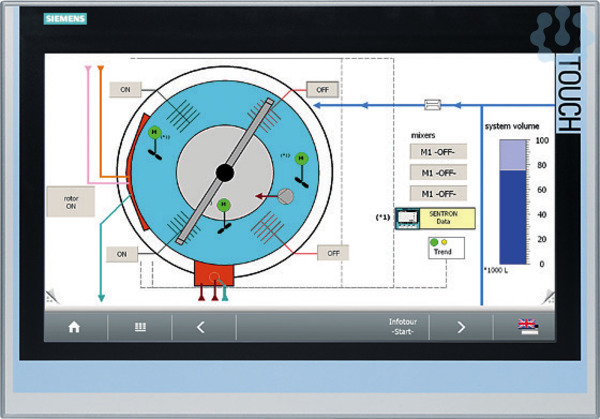Go to previous page with left chevron

(x=200, y=326)
